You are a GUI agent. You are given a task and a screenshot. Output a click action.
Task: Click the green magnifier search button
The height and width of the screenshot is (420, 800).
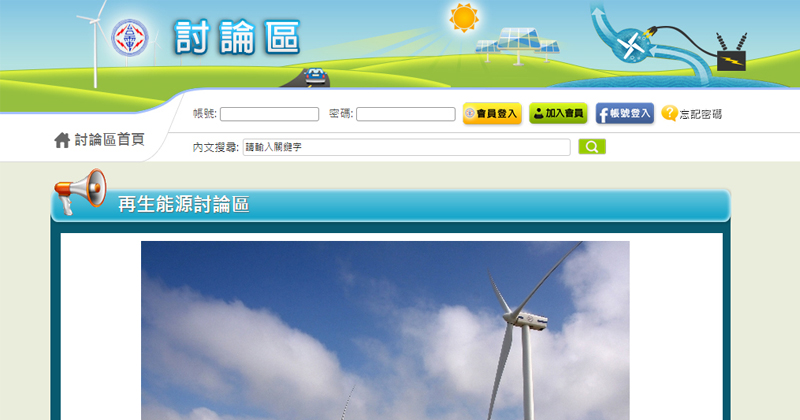point(592,146)
